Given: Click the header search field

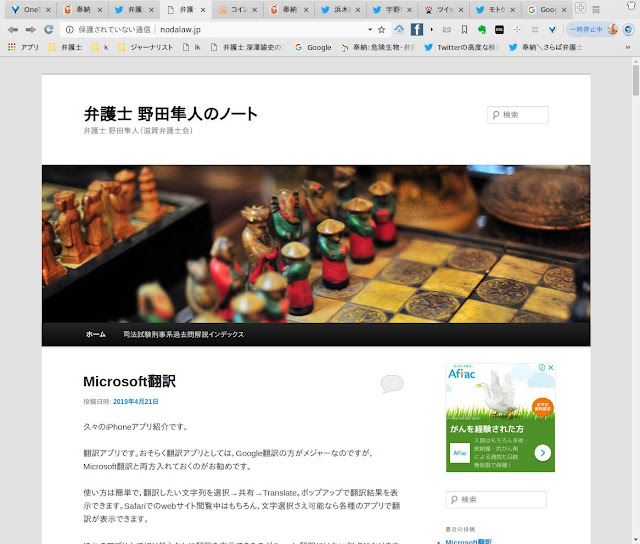Looking at the screenshot, I should click(518, 115).
